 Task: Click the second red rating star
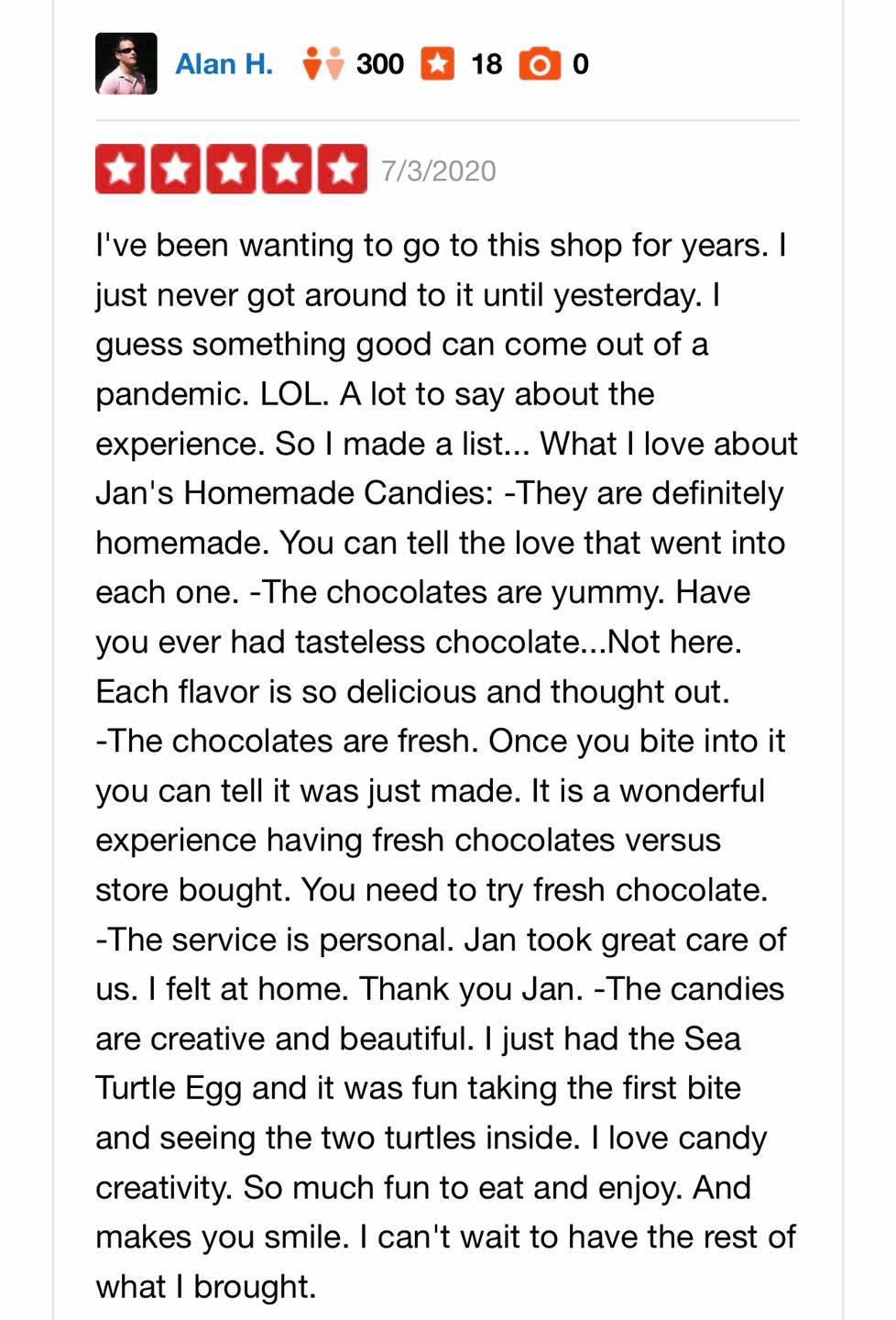click(x=176, y=170)
